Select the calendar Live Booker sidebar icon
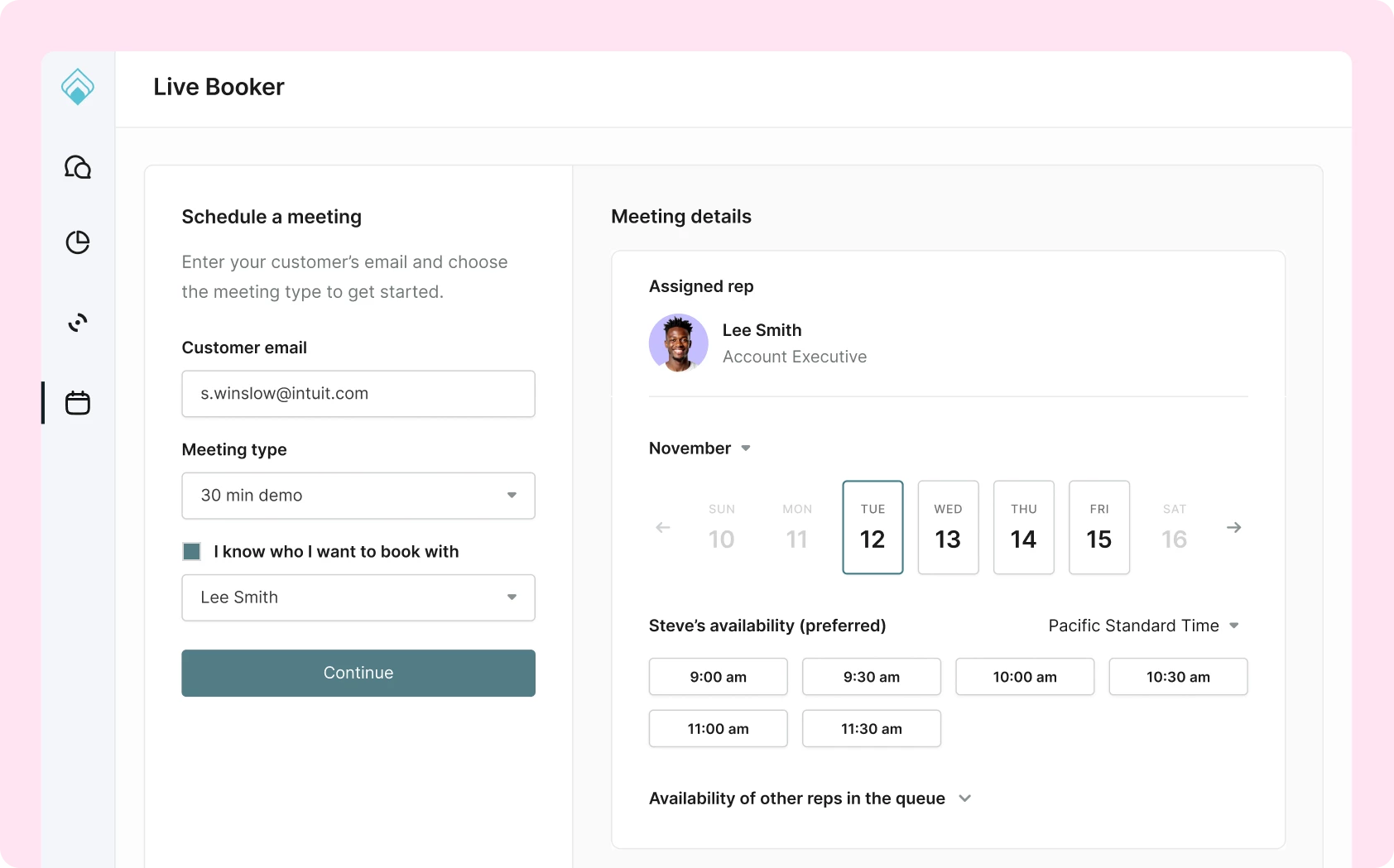The image size is (1394, 868). [x=78, y=403]
